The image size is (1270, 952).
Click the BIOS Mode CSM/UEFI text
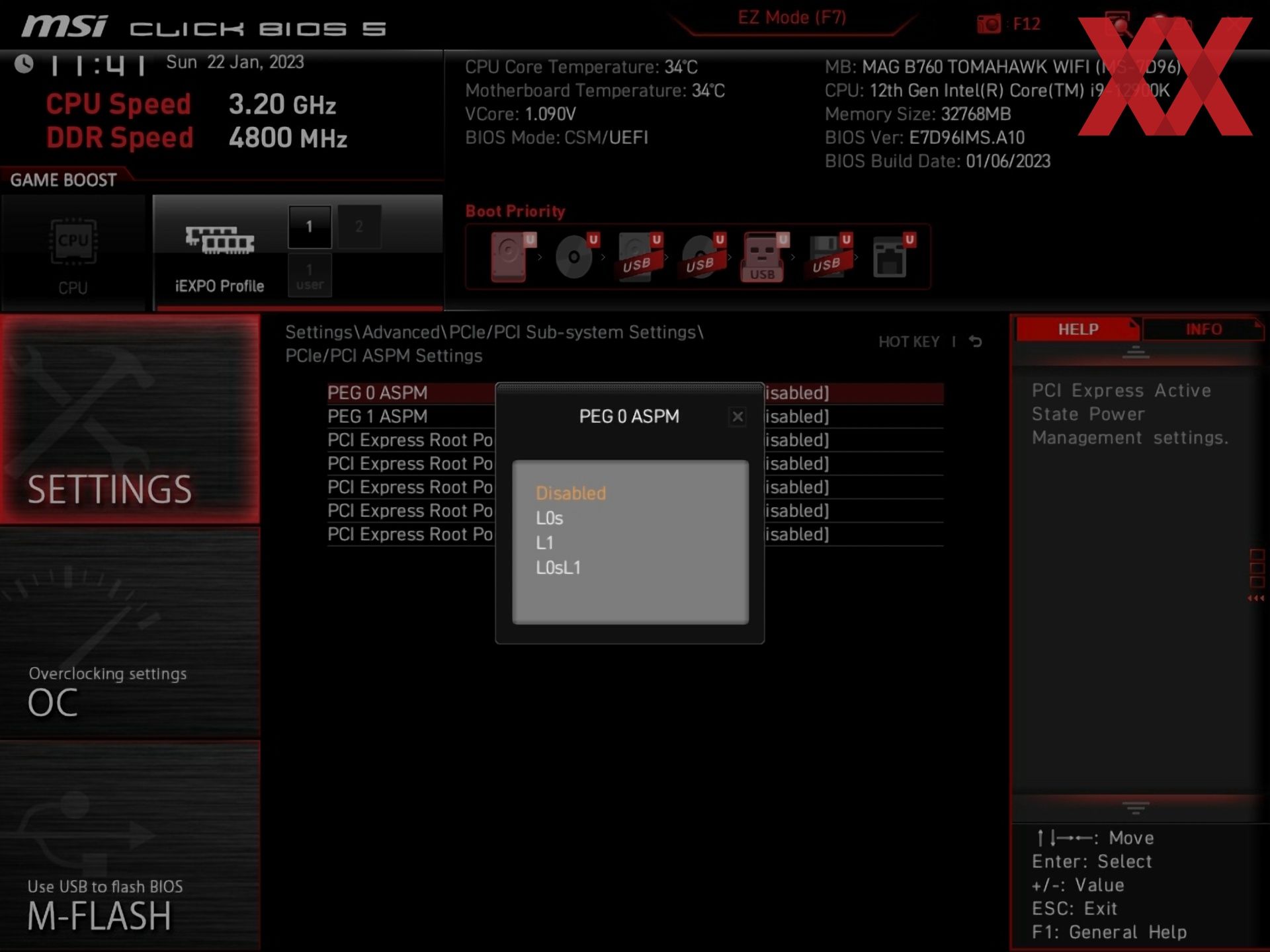pos(556,138)
